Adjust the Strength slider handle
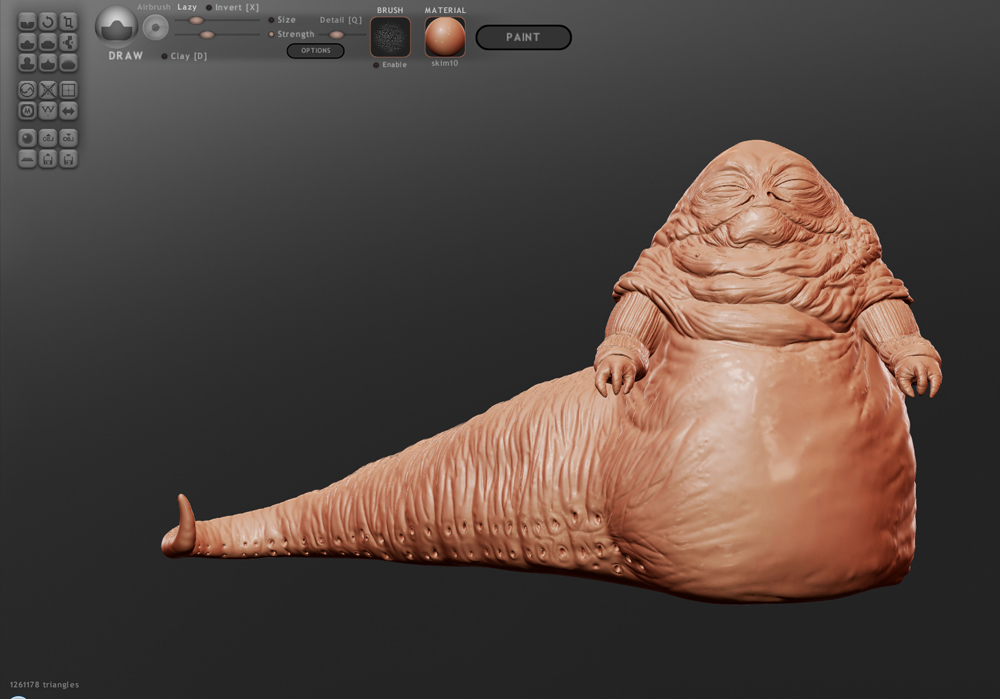This screenshot has width=1000, height=699. (207, 34)
